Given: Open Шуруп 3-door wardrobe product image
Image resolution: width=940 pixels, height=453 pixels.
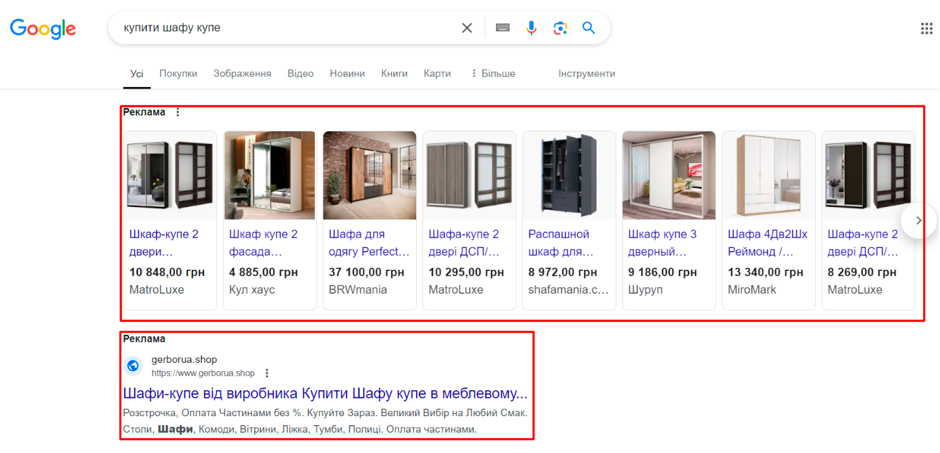Looking at the screenshot, I should [x=668, y=175].
